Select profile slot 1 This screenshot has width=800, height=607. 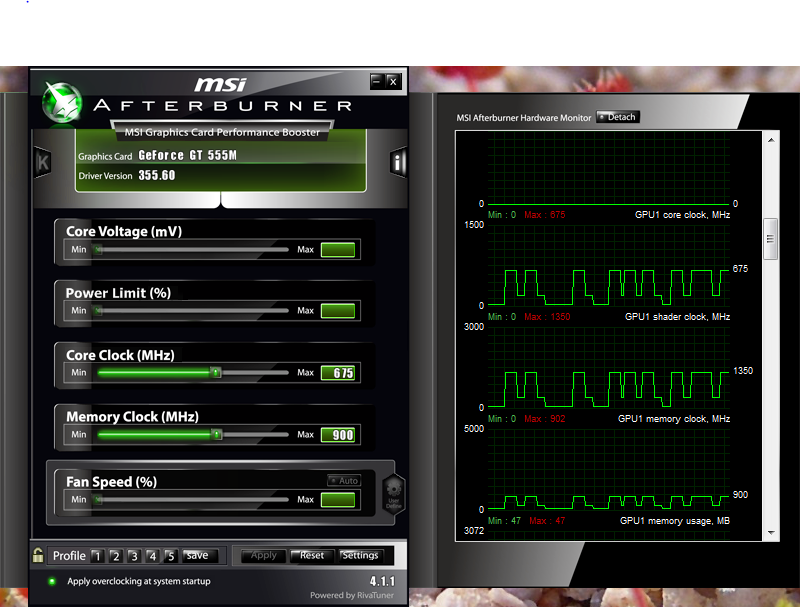coord(97,555)
